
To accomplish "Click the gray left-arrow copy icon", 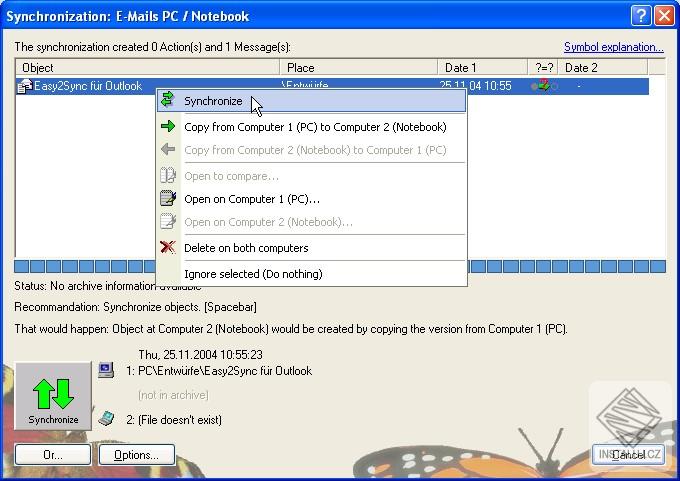I will point(167,150).
